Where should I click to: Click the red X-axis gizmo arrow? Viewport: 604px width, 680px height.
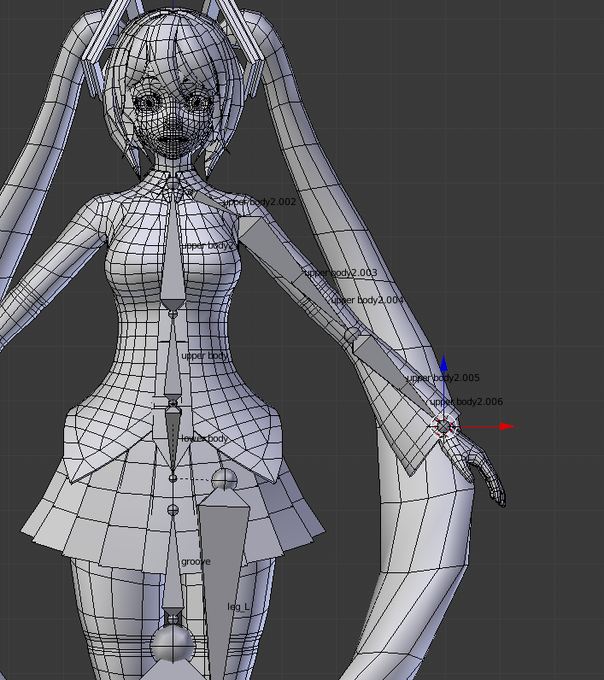(506, 427)
